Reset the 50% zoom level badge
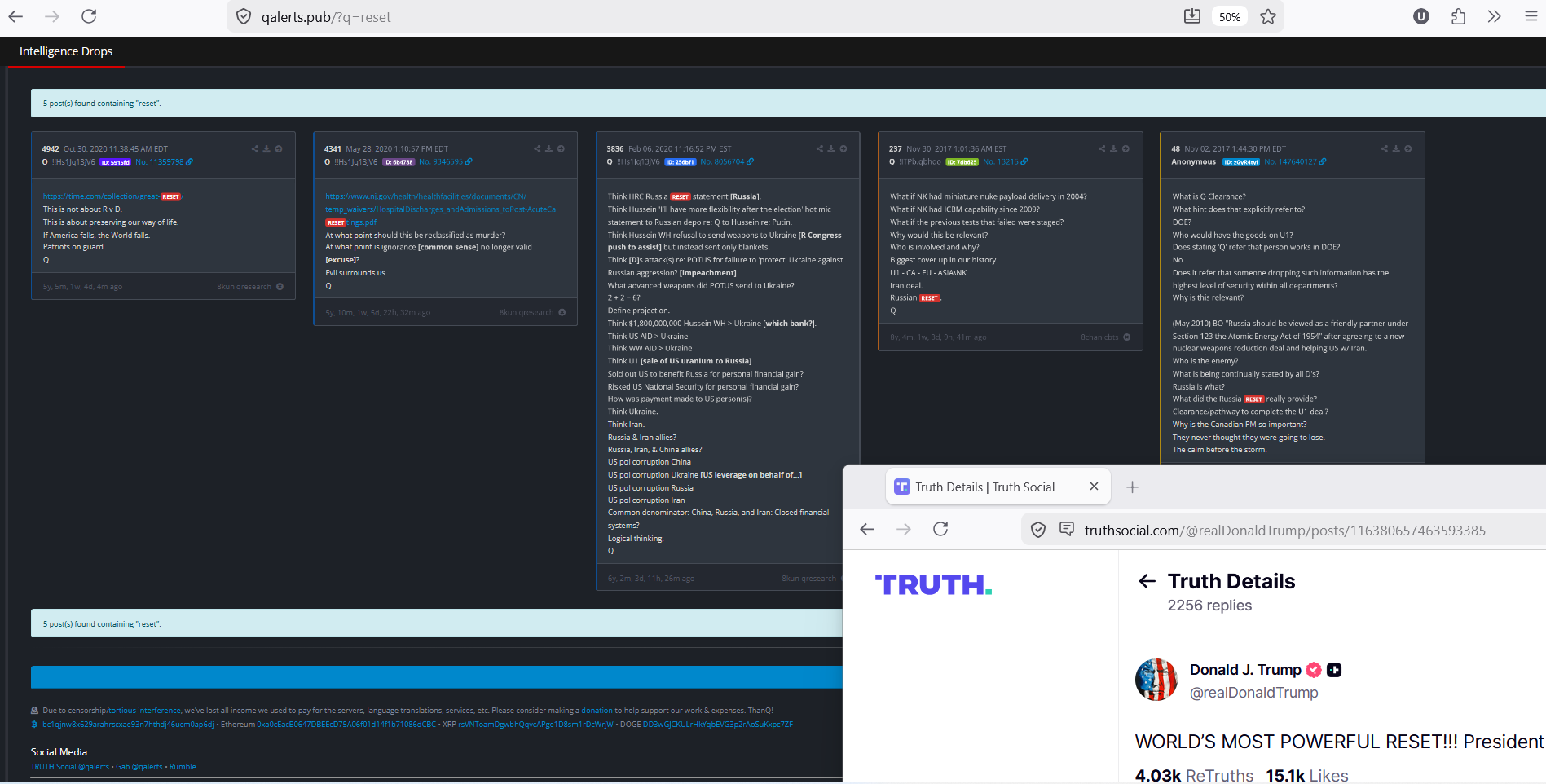 pyautogui.click(x=1230, y=17)
